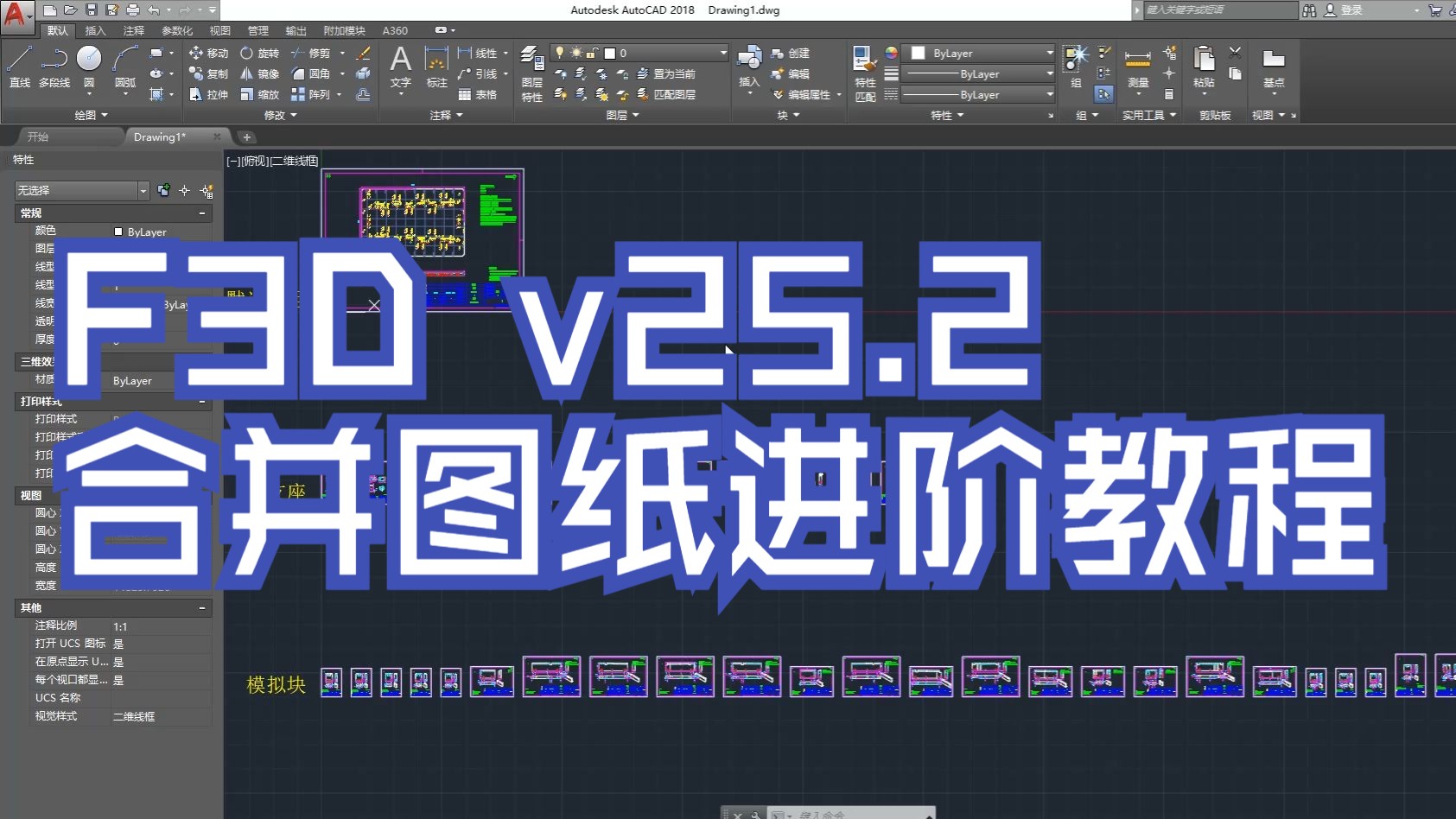Expand the 特性 ribbon panel flyout
The height and width of the screenshot is (819, 1456).
pyautogui.click(x=948, y=115)
